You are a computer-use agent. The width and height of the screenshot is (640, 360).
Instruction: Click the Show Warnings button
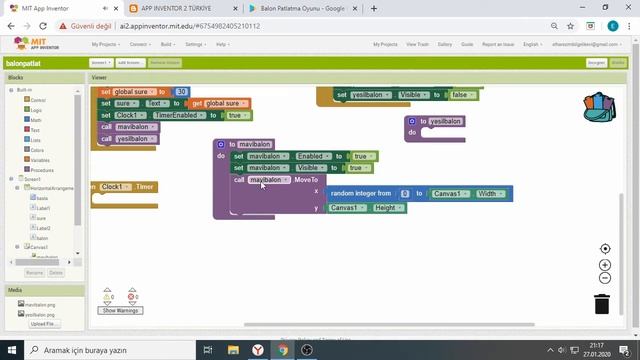point(120,311)
